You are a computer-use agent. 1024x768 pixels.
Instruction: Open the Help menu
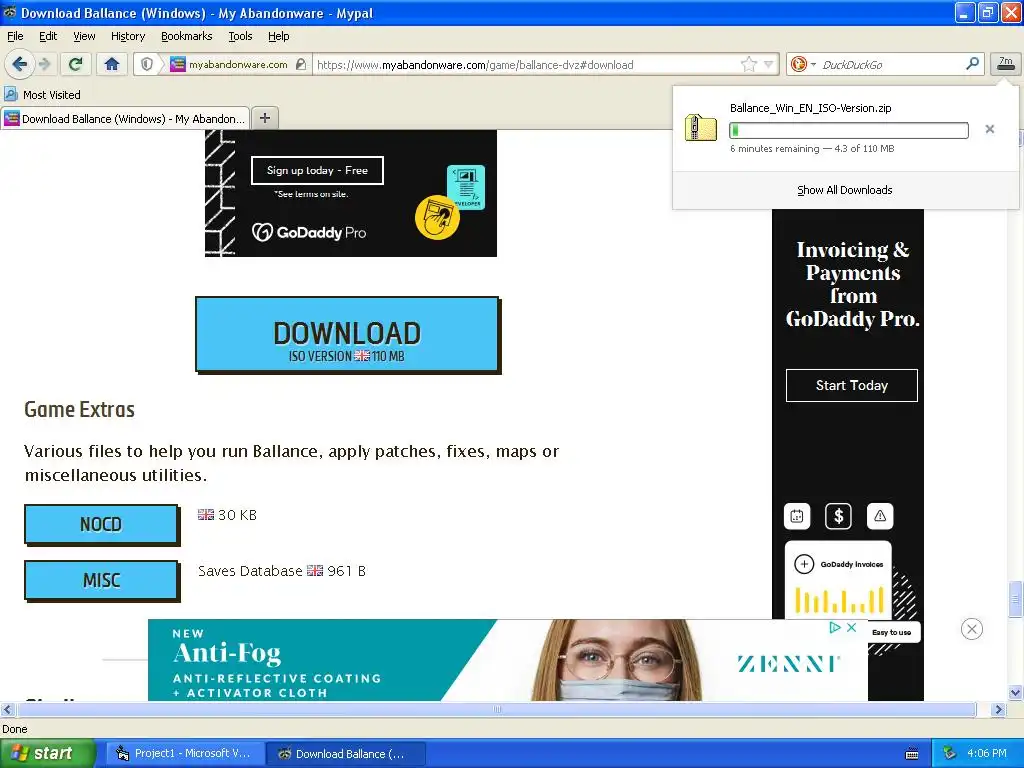click(x=278, y=36)
